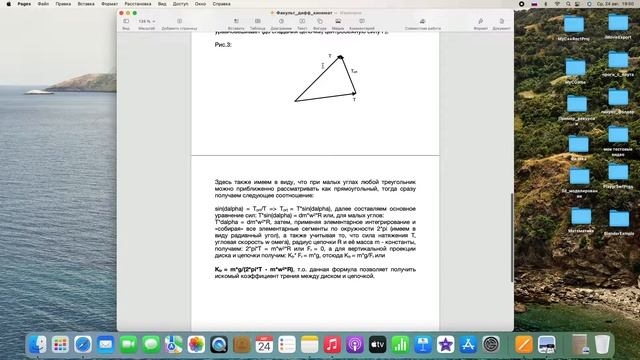The width and height of the screenshot is (640, 360).
Task: Switch to Pages icon in the Dock
Action: 524,344
